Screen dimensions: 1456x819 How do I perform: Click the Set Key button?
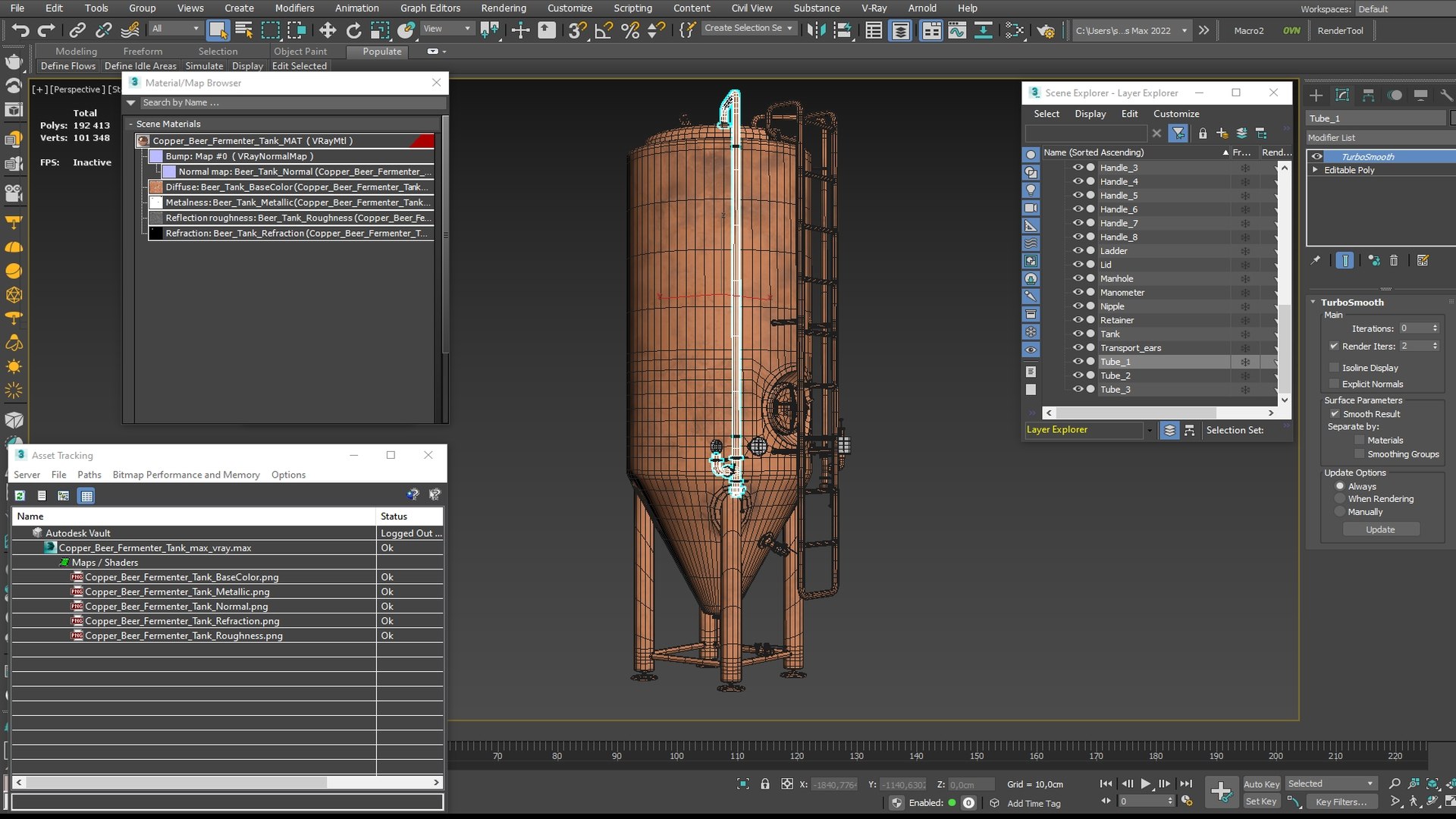1261,802
